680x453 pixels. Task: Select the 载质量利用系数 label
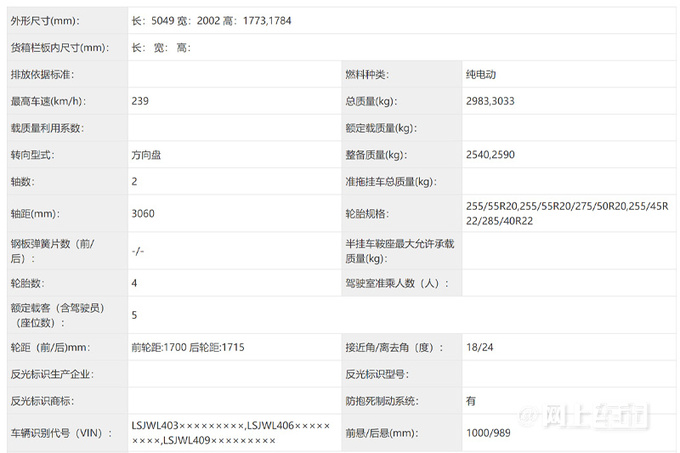47,128
